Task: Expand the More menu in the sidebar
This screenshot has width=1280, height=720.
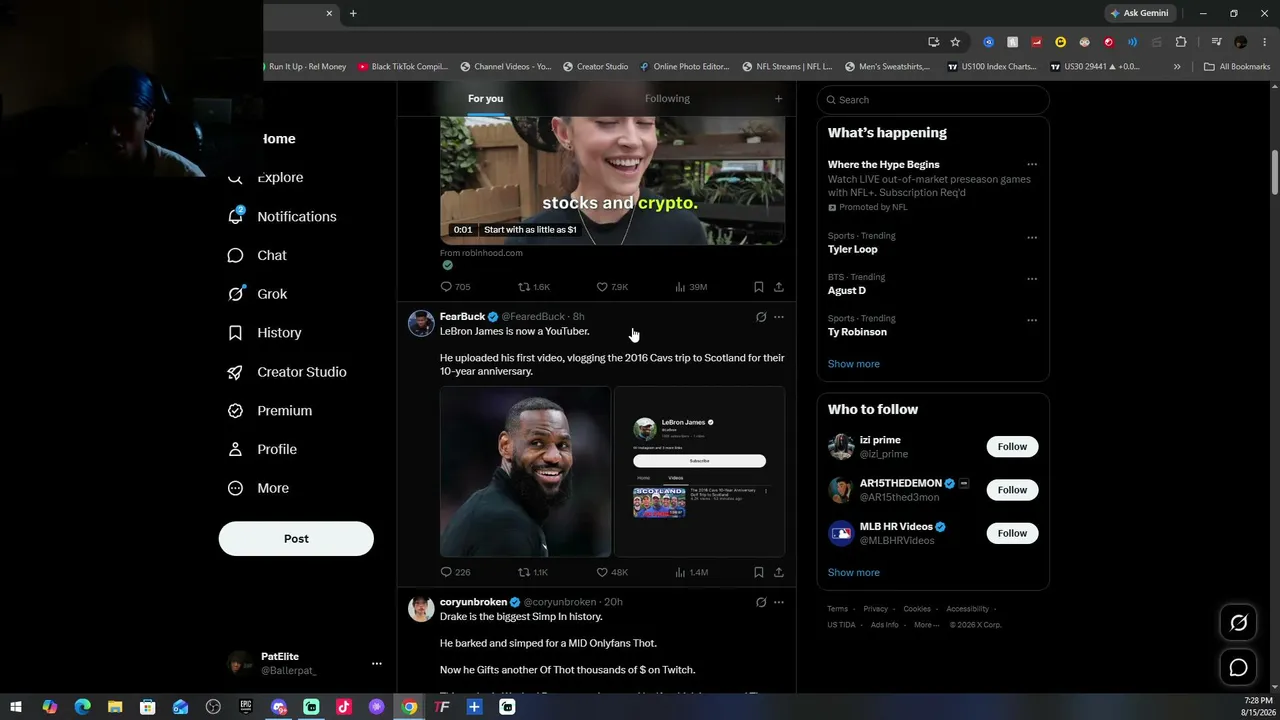Action: [258, 489]
